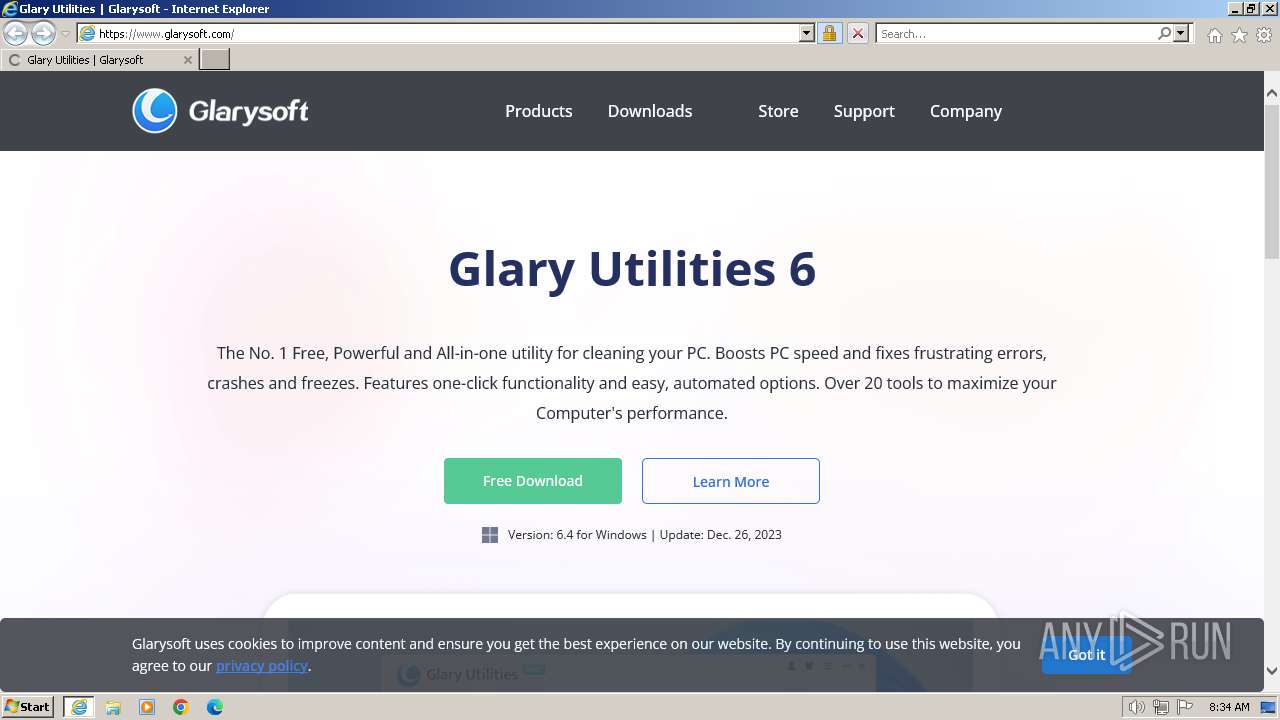Click the Glary Utilities 6 heading
The width and height of the screenshot is (1280, 720).
tap(632, 269)
